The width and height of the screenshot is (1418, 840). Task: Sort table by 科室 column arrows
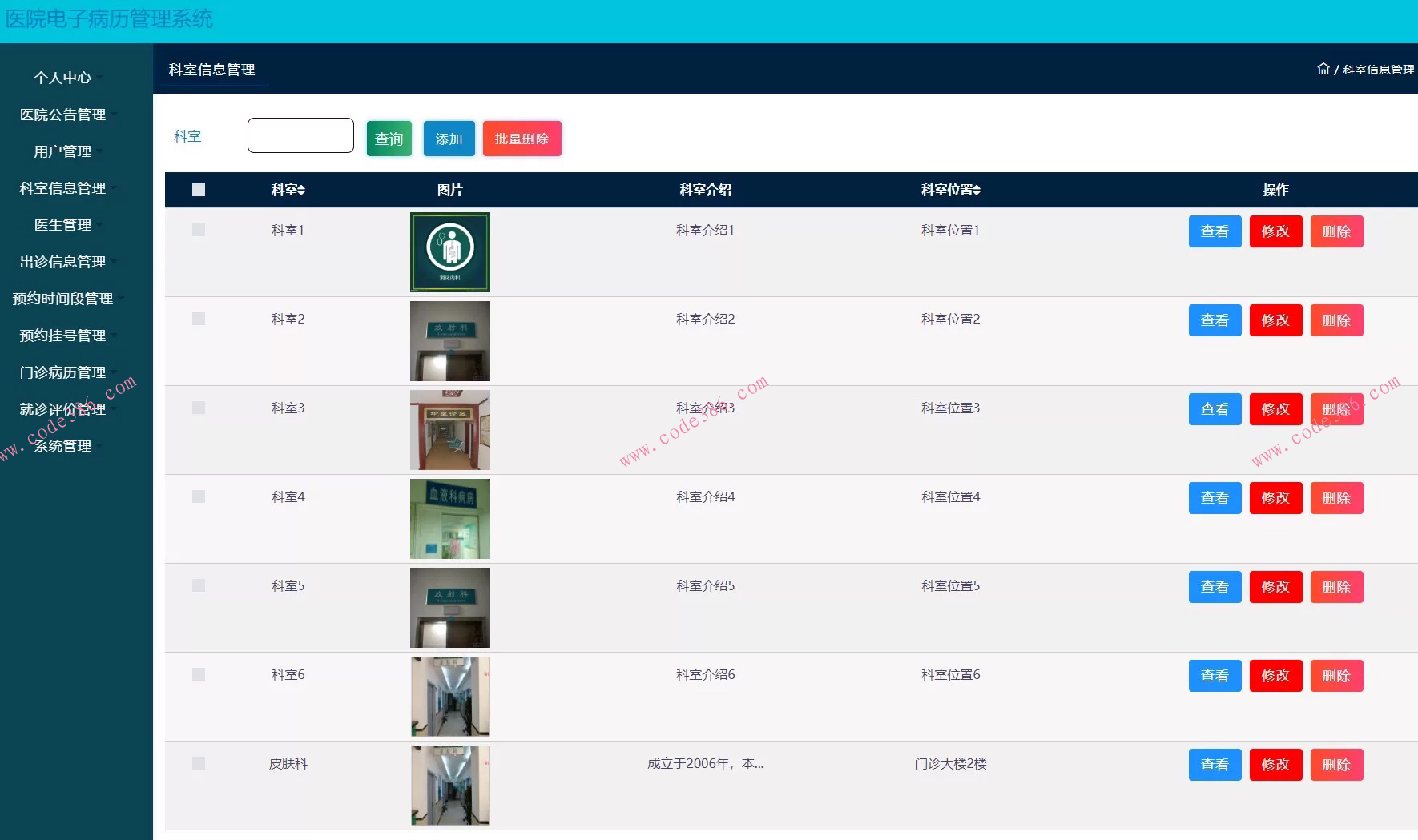(x=301, y=191)
